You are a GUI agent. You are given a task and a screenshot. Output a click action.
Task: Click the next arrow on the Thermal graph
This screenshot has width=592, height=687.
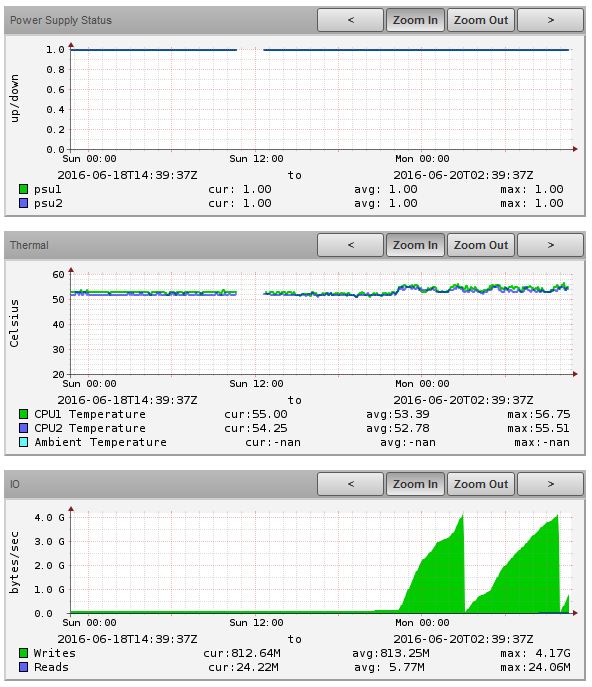tap(550, 245)
